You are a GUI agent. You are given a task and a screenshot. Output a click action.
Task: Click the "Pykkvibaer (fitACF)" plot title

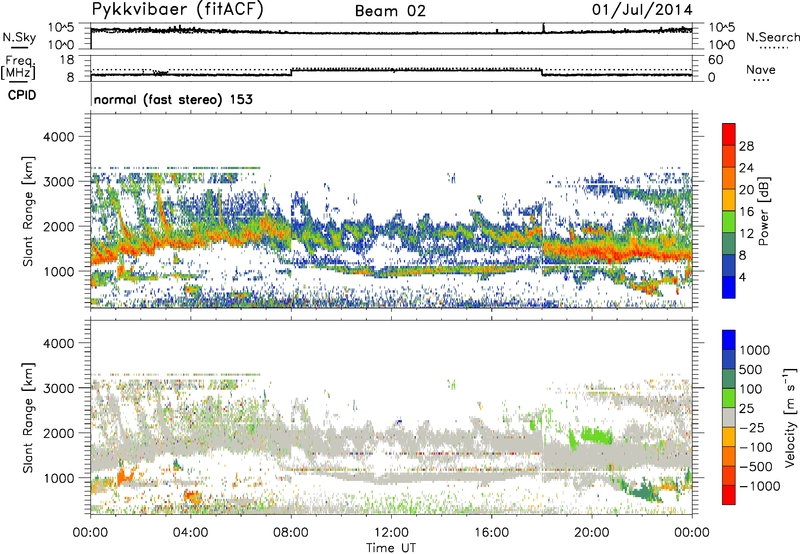click(178, 9)
